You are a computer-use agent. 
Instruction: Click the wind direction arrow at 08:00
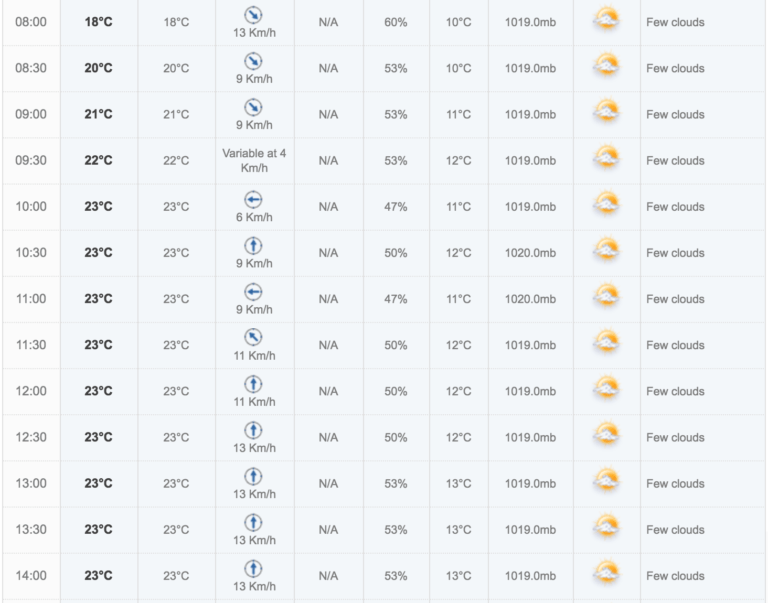[x=253, y=15]
